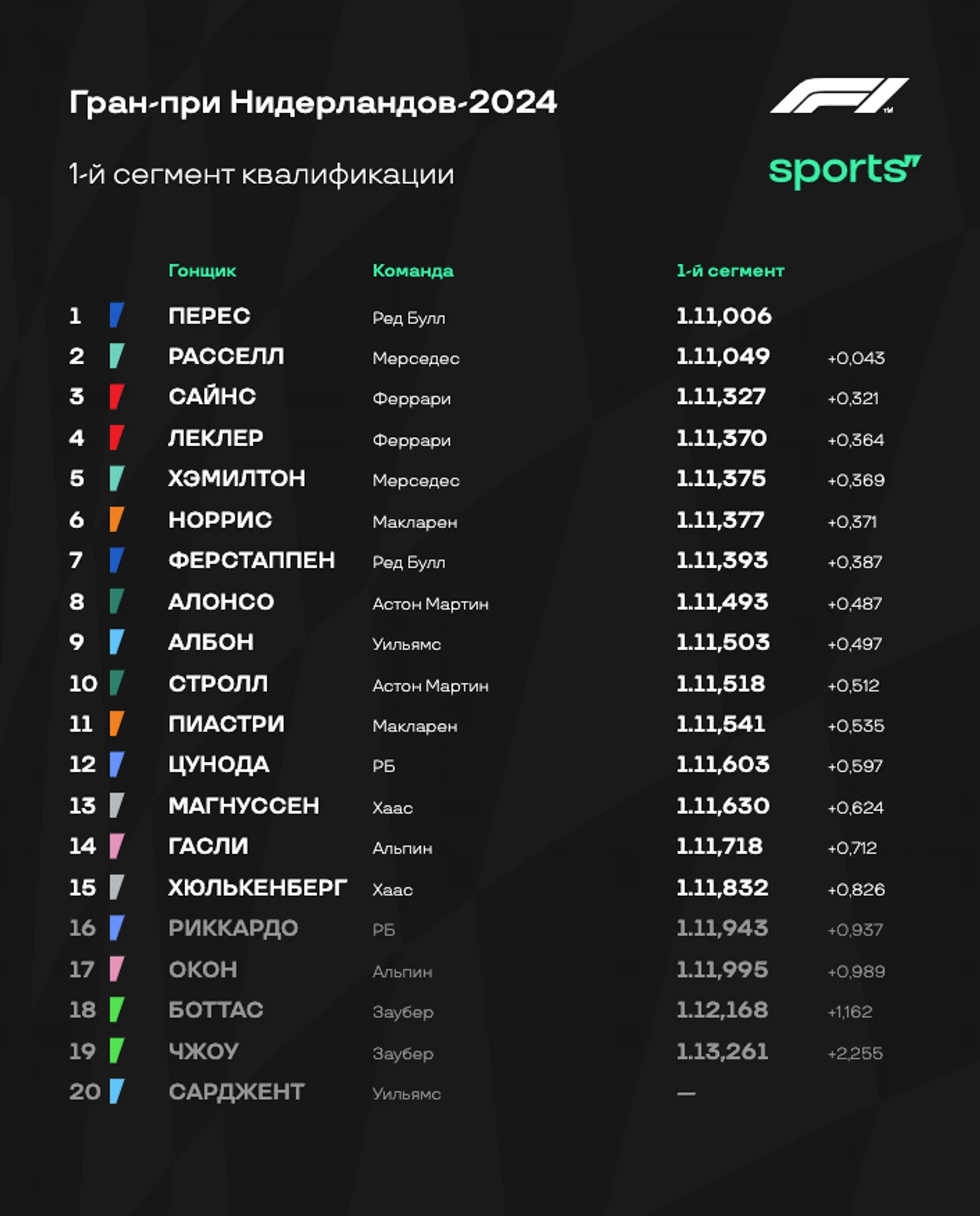The height and width of the screenshot is (1216, 980).
Task: Select driver name ФЕРСТАППЕН
Action: click(251, 560)
